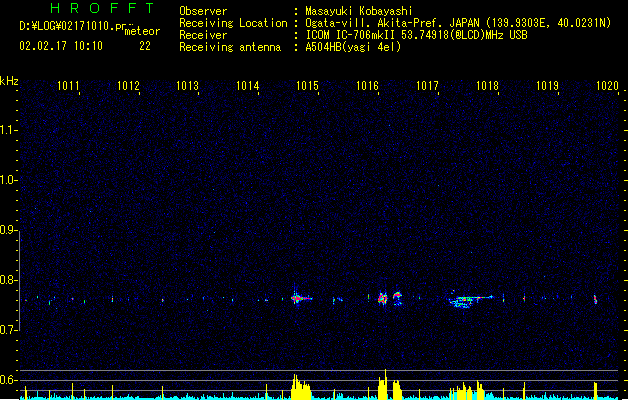The width and height of the screenshot is (629, 400).
Task: Click the 0.8 kHz frequency label
Action: click(8, 280)
